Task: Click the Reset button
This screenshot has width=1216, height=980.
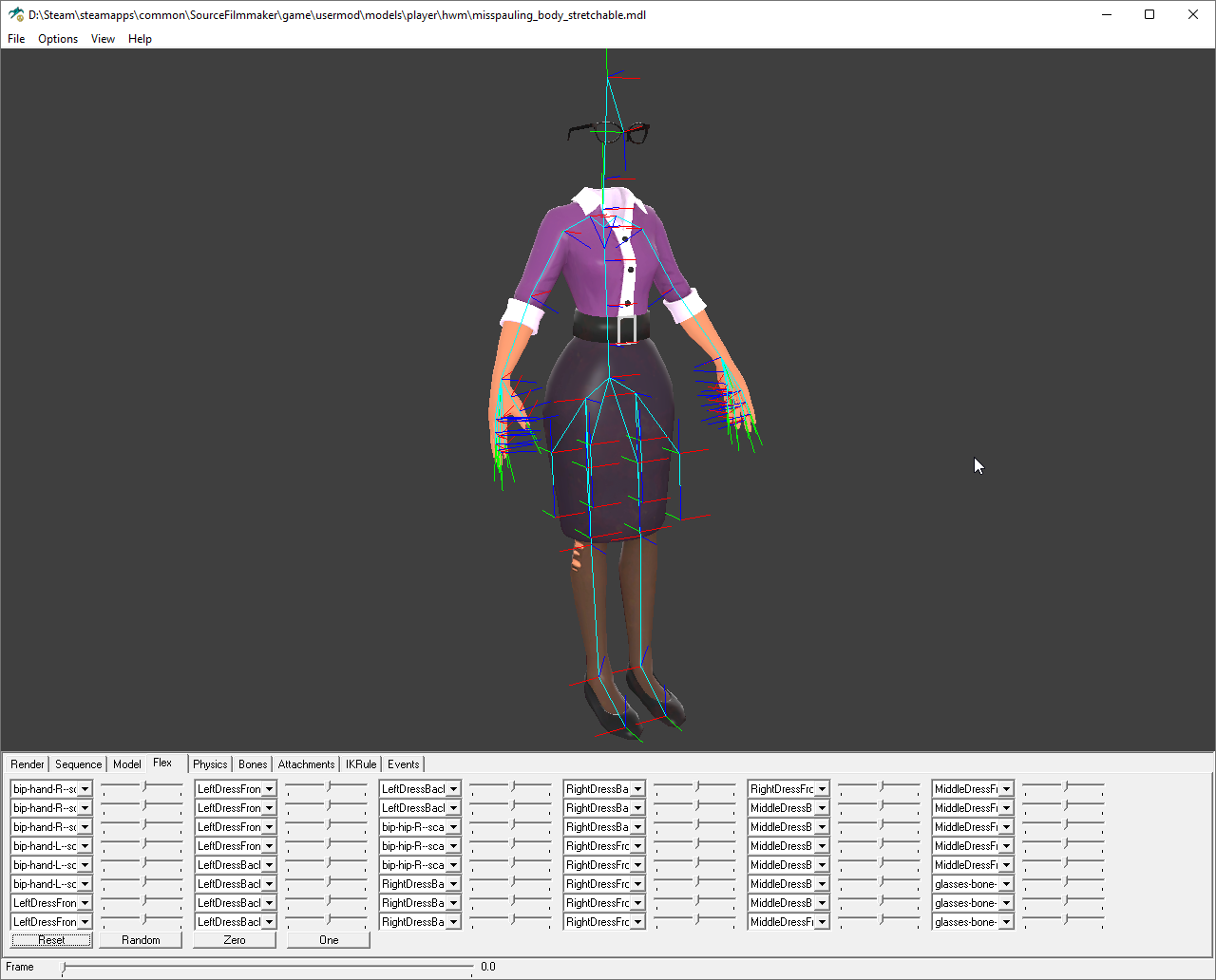Action: [51, 940]
